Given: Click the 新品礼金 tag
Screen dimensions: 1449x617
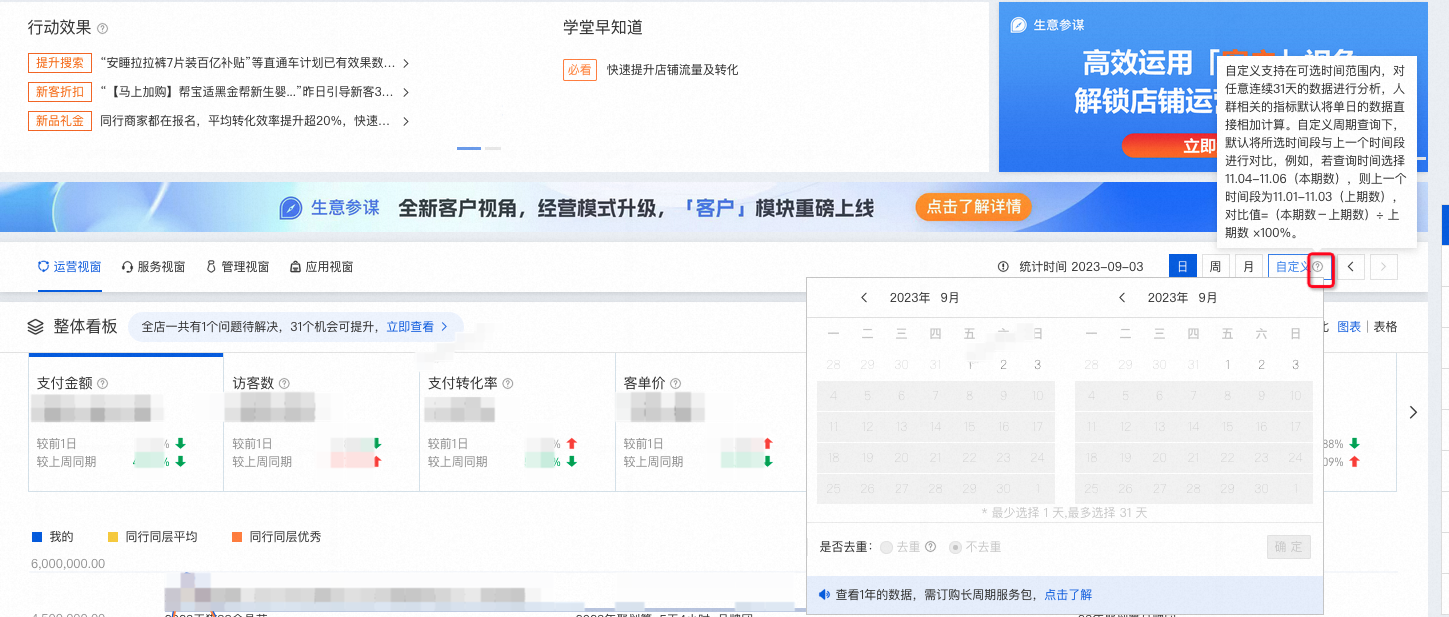Looking at the screenshot, I should point(60,121).
